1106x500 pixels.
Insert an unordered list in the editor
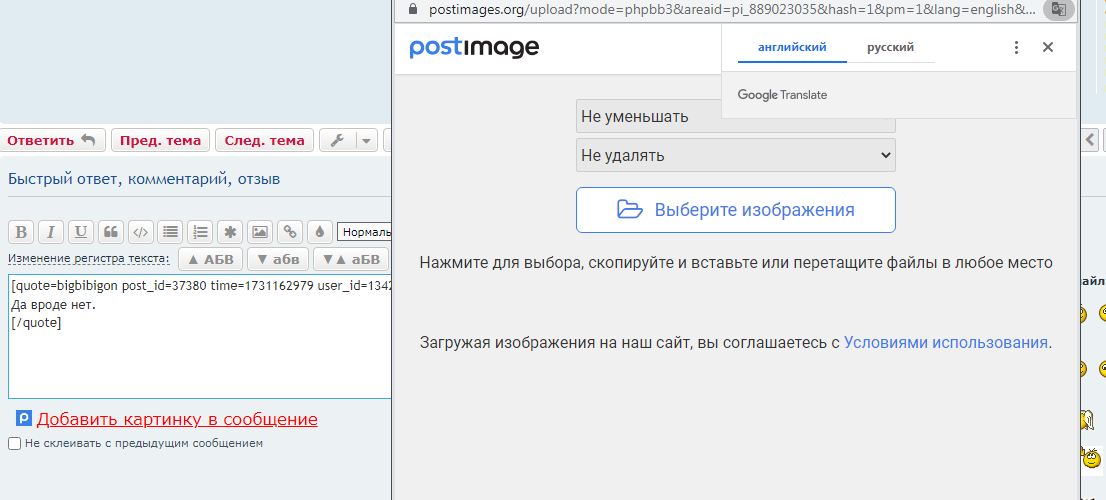[x=170, y=232]
